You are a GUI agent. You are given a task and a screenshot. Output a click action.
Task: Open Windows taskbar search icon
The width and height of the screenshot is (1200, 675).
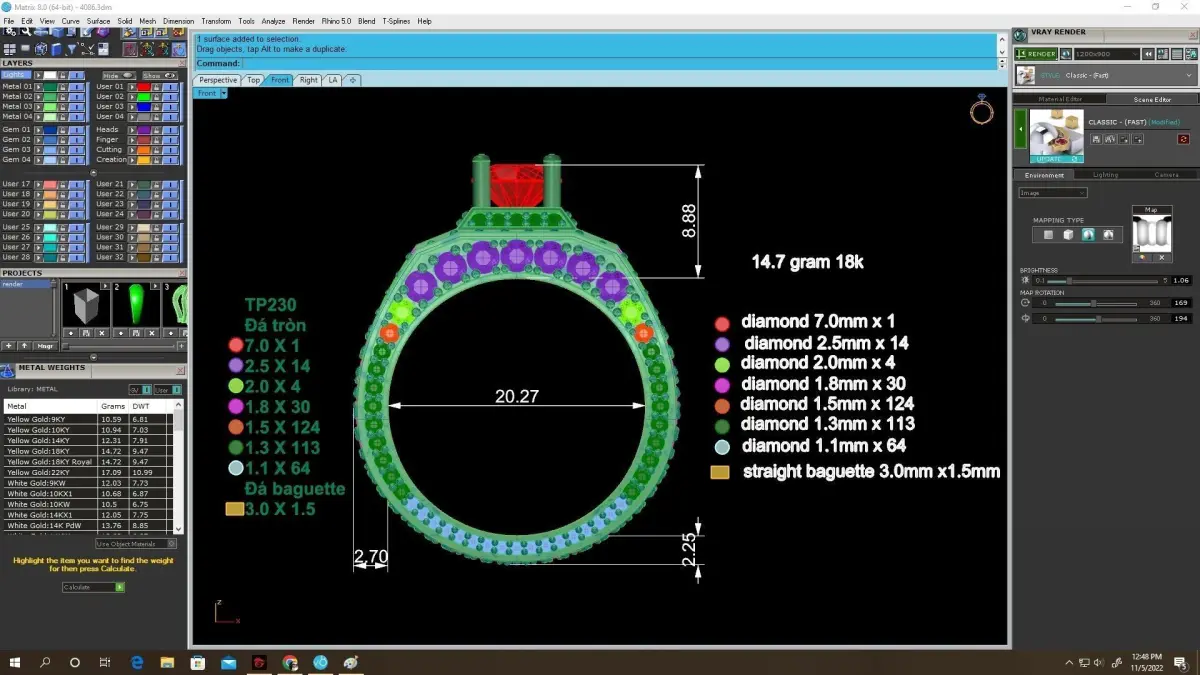click(45, 662)
